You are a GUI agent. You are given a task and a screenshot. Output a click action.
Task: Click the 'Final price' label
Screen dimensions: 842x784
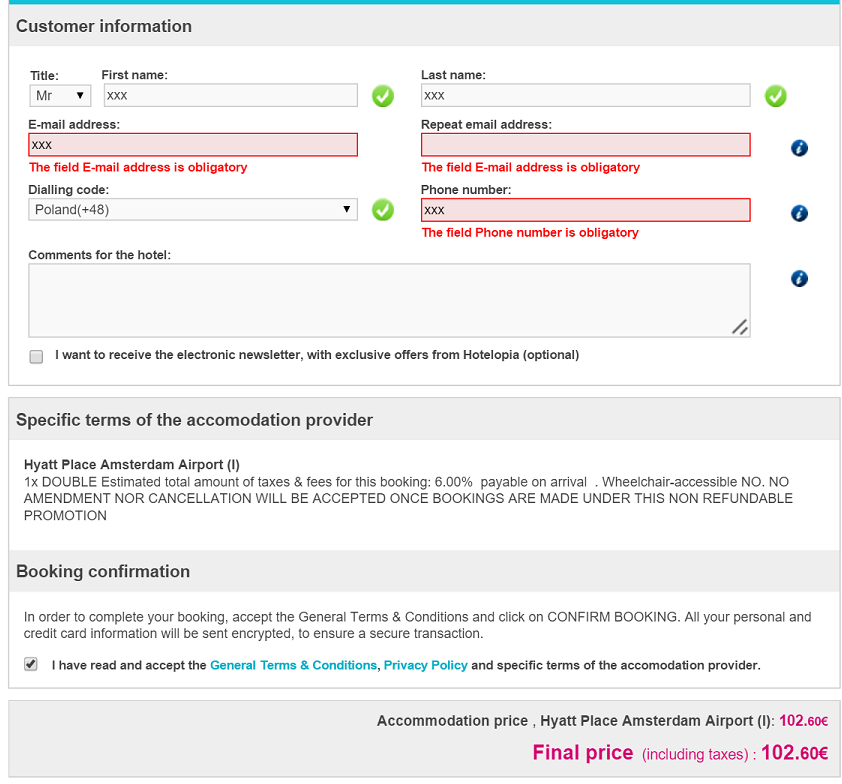pyautogui.click(x=583, y=753)
